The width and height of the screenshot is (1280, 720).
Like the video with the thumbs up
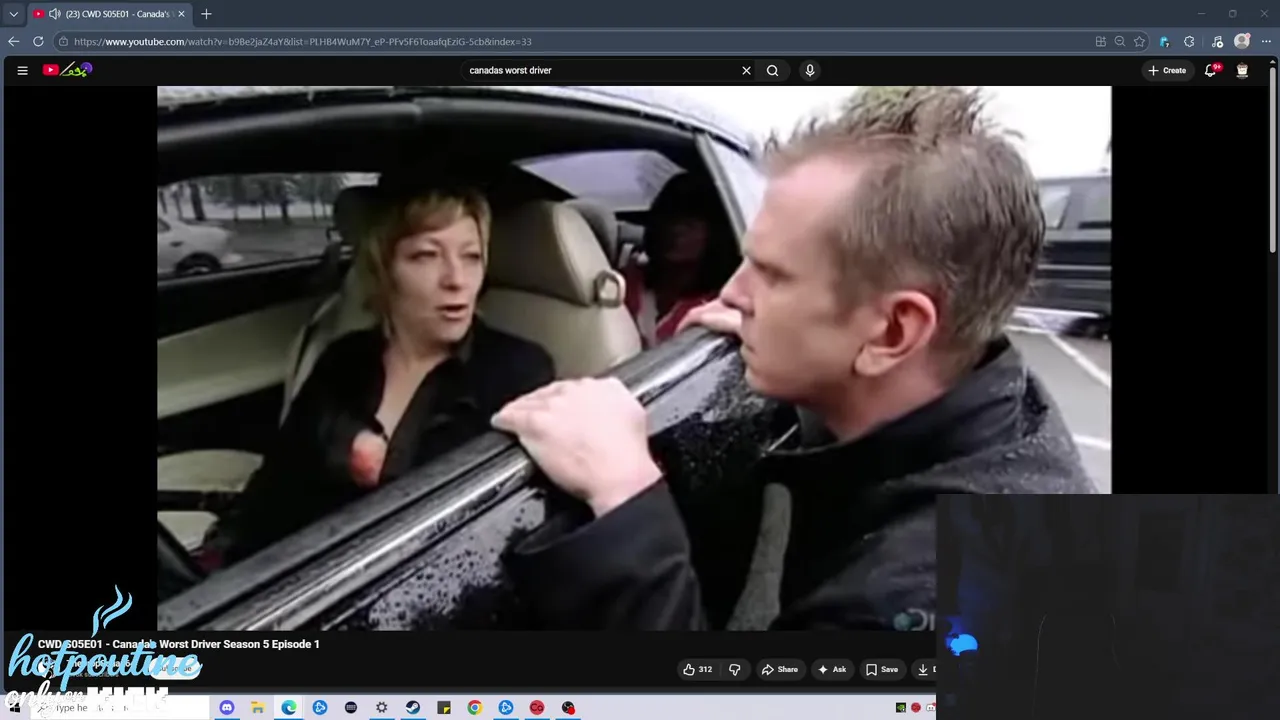[x=697, y=669]
